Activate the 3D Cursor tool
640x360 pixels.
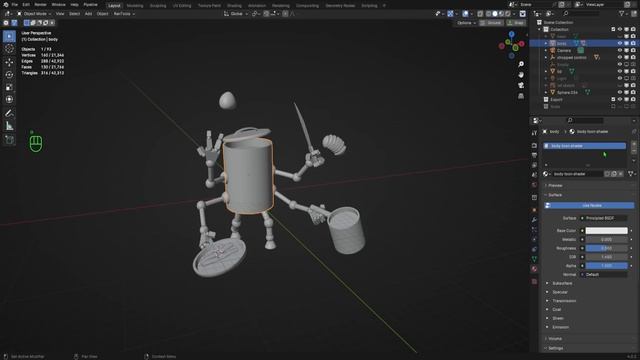9,49
